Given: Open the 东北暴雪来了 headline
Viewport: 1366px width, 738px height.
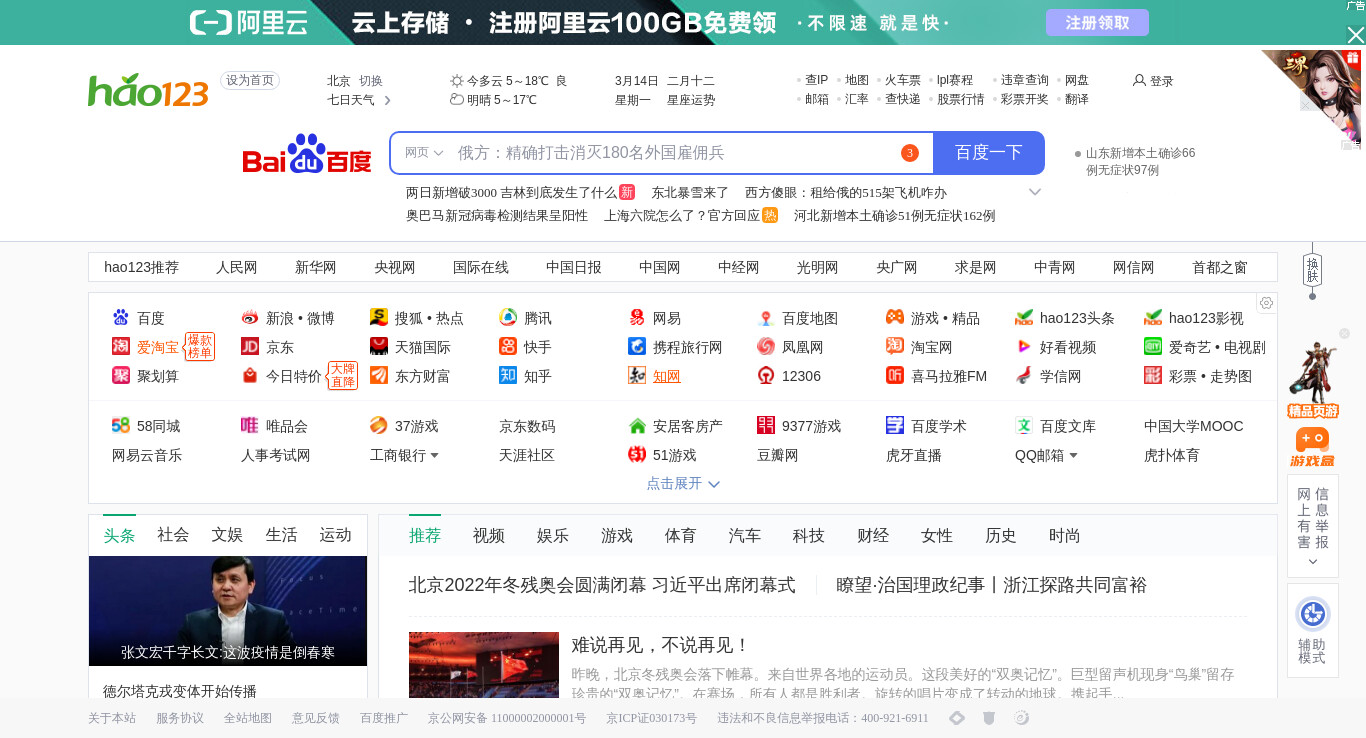Looking at the screenshot, I should click(690, 192).
